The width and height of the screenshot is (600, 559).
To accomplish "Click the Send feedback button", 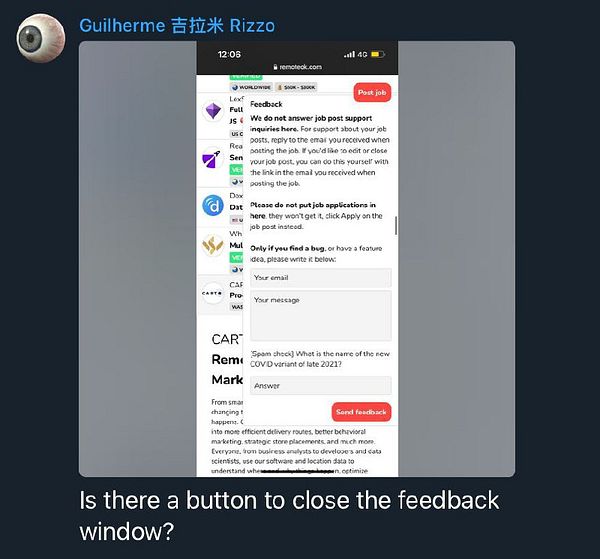I will coord(361,412).
